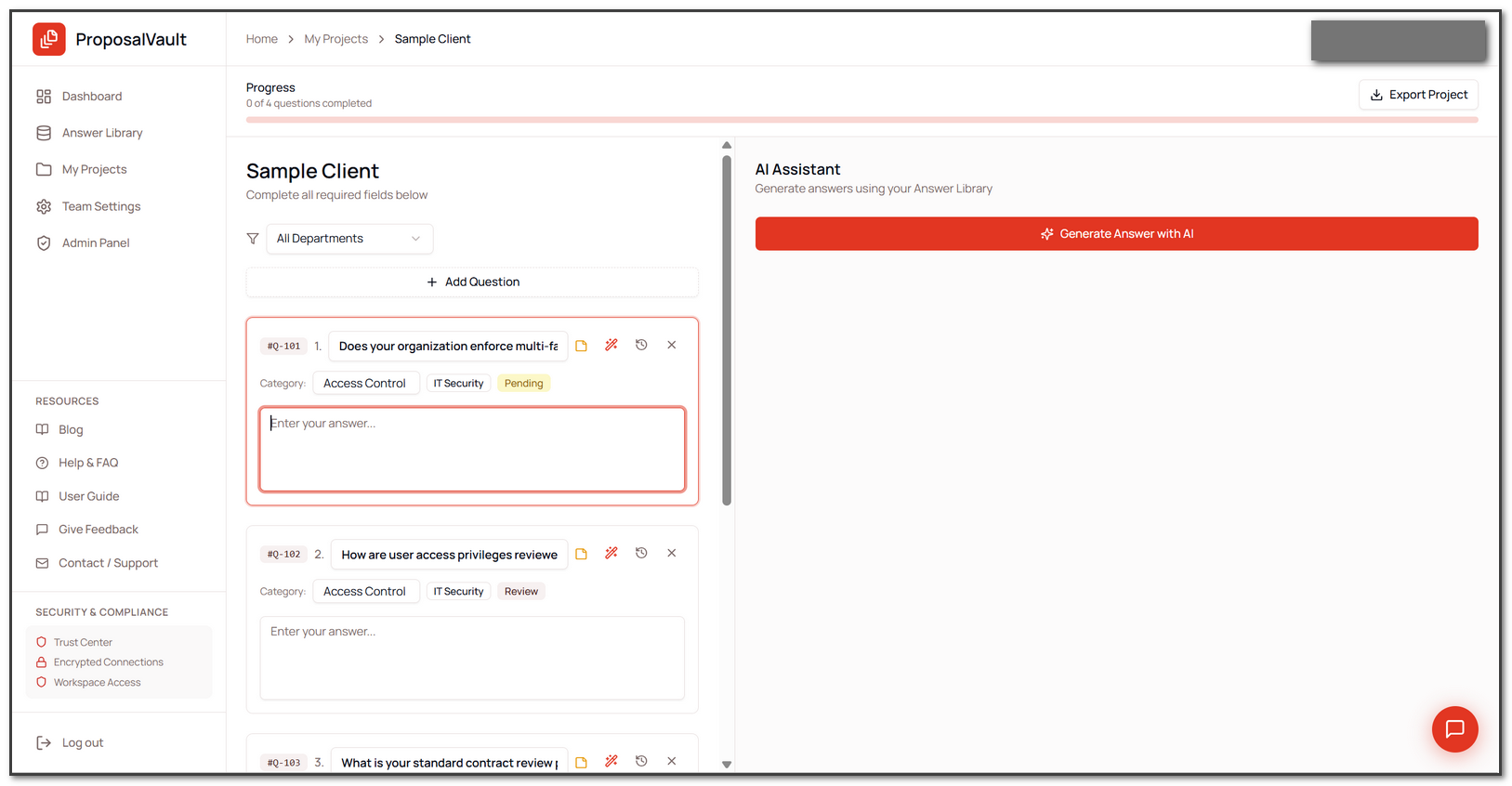Viewport: 1512px width, 786px height.
Task: Click the note icon for question Q-101
Action: [582, 346]
